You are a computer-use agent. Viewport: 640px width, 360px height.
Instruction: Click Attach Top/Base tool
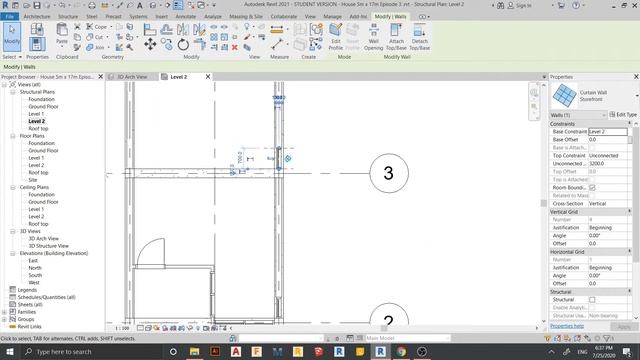tap(396, 37)
